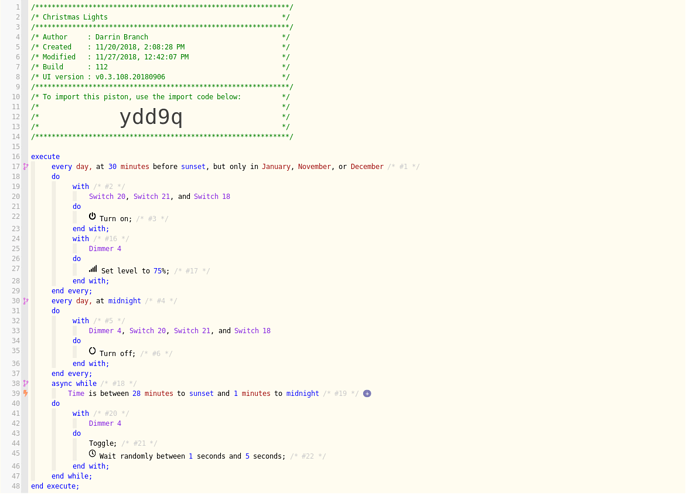This screenshot has height=495, width=690.
Task: Click 'end every;' on line 37
Action: coord(72,374)
